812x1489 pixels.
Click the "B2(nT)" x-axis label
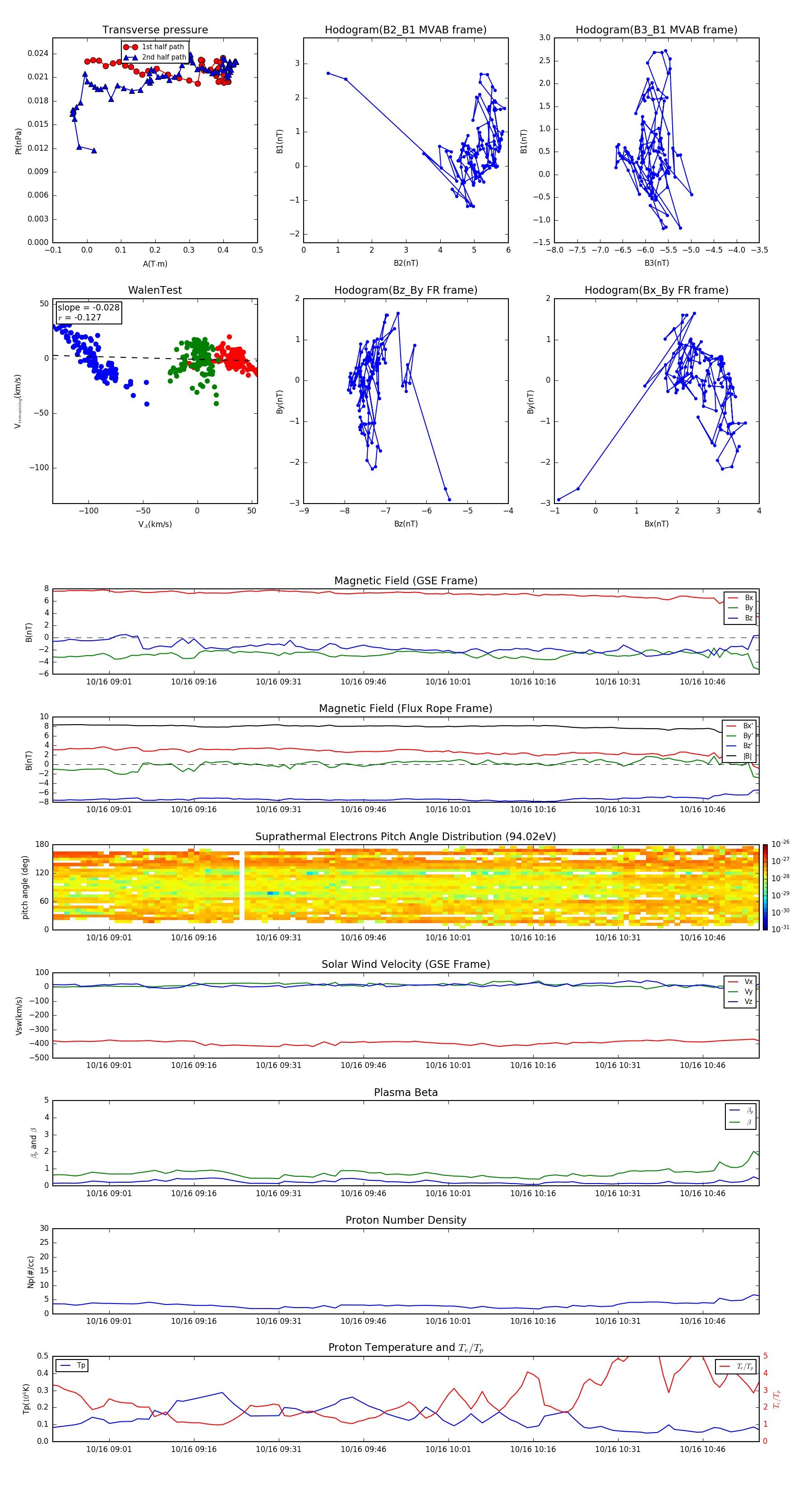[x=406, y=263]
